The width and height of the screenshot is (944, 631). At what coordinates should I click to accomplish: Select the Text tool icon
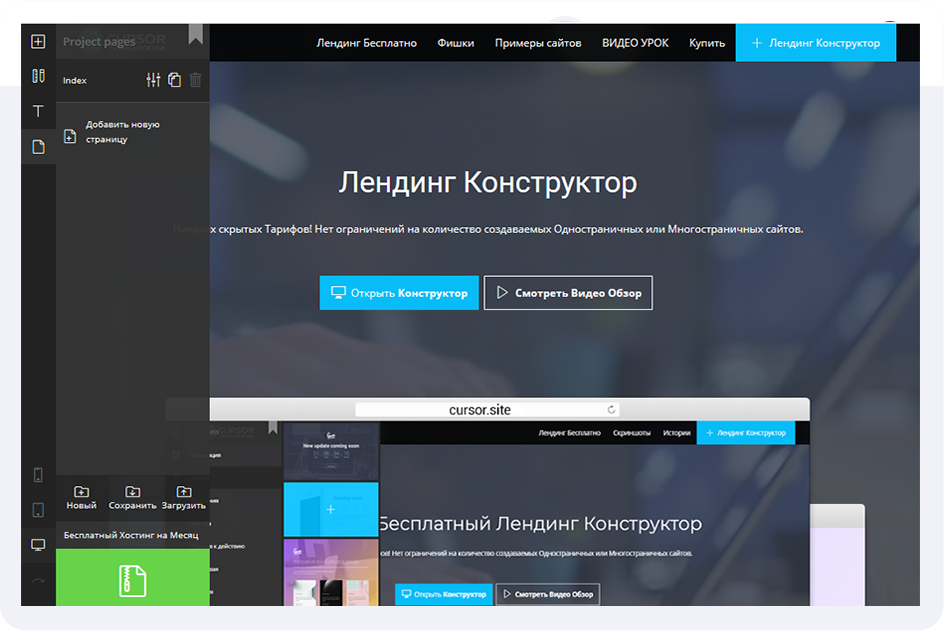tap(38, 111)
